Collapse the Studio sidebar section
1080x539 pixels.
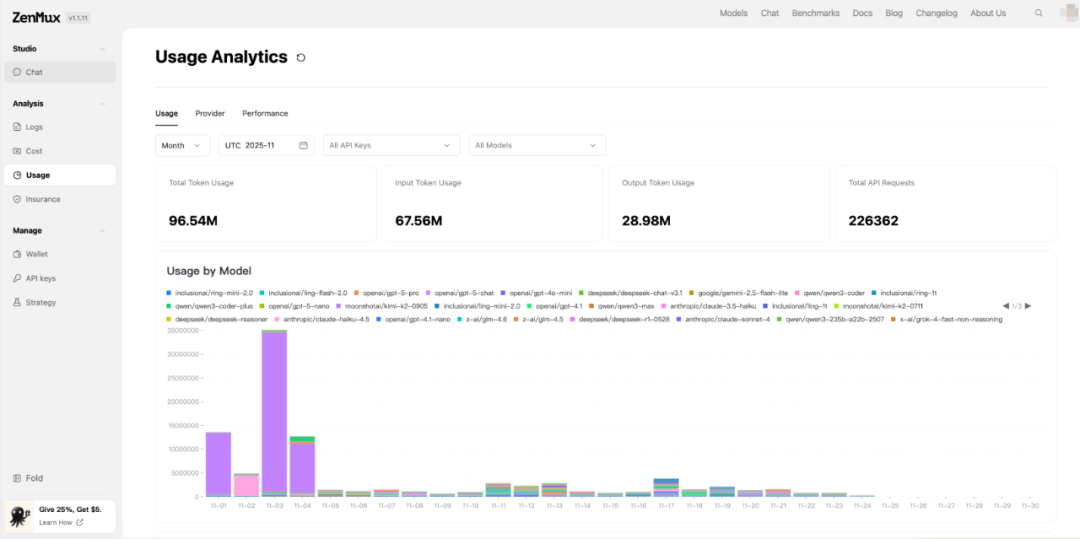tap(103, 49)
